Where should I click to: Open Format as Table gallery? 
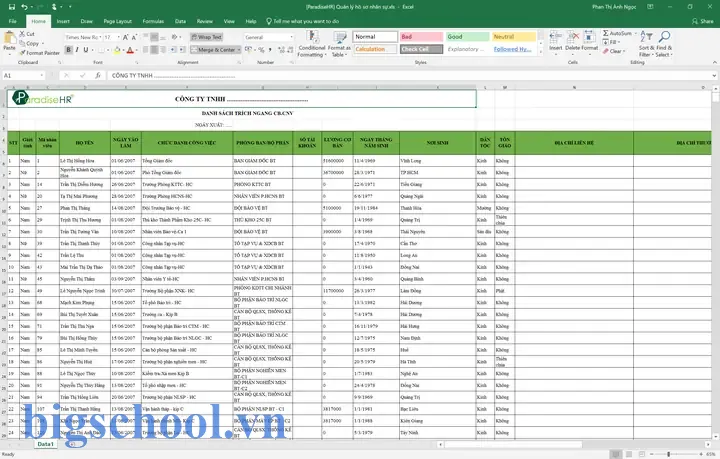tap(339, 44)
